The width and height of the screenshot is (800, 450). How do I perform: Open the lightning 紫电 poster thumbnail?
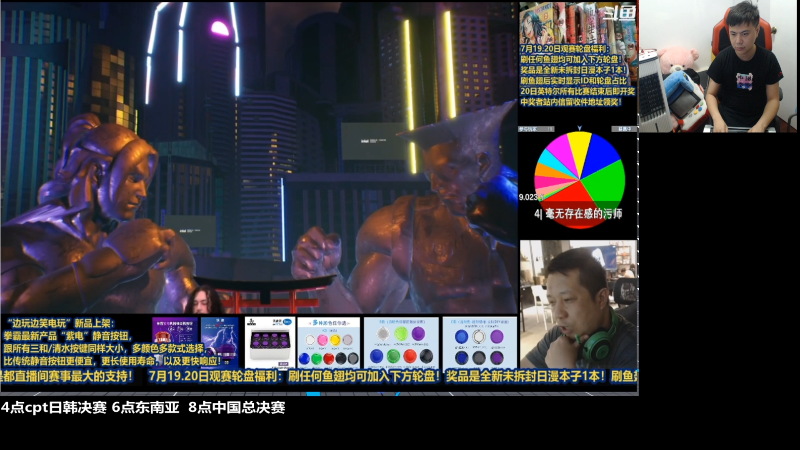[219, 341]
